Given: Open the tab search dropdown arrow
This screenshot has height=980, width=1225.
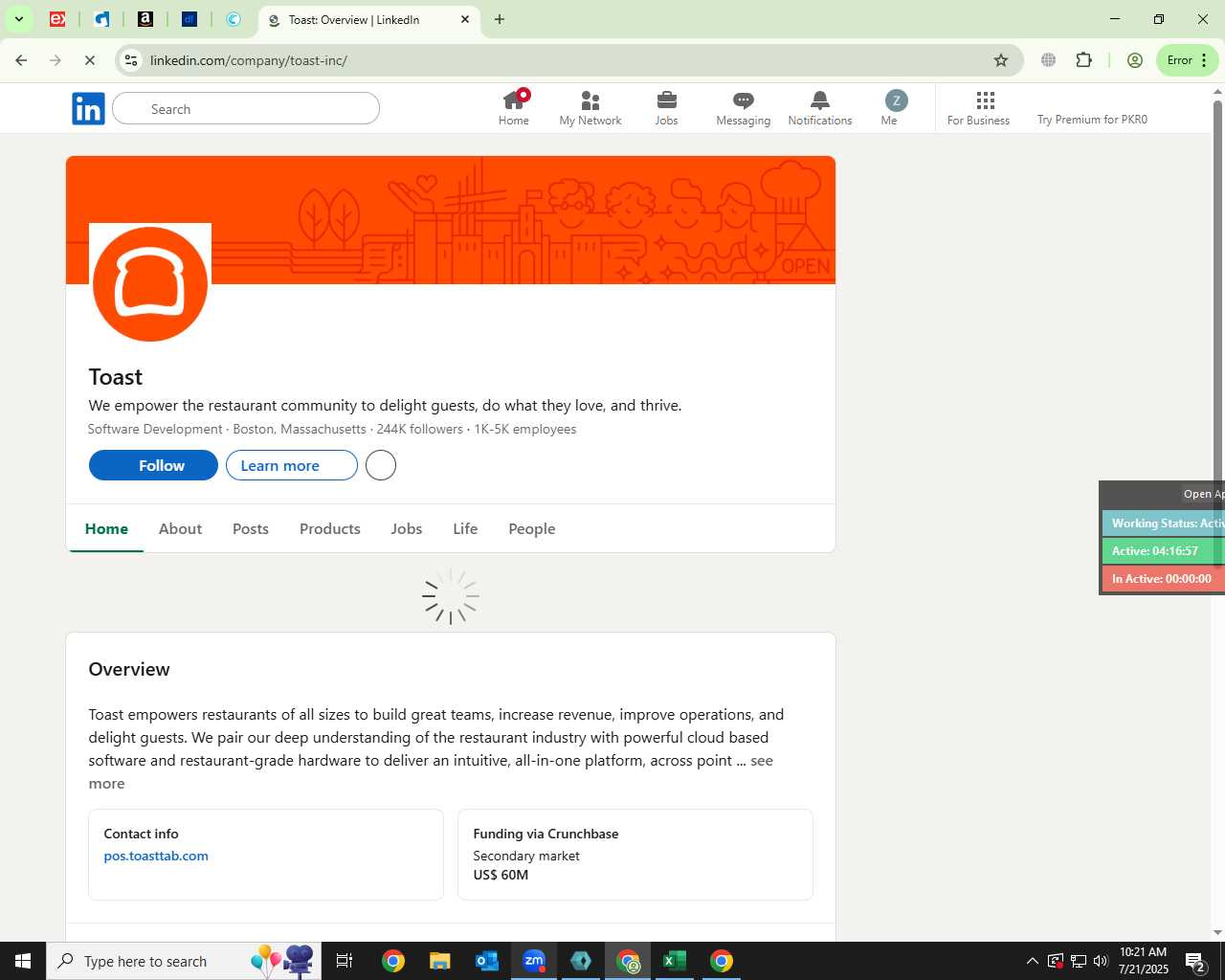Looking at the screenshot, I should (x=18, y=19).
